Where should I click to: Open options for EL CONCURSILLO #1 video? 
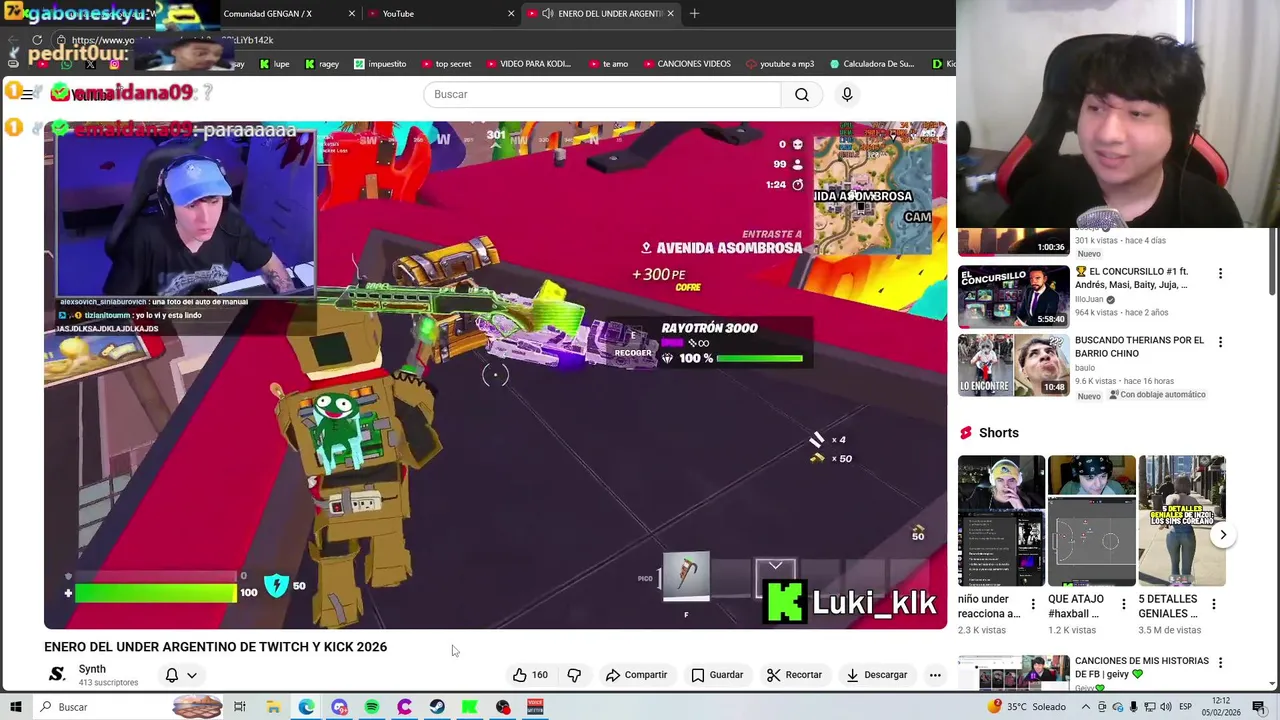click(1220, 273)
